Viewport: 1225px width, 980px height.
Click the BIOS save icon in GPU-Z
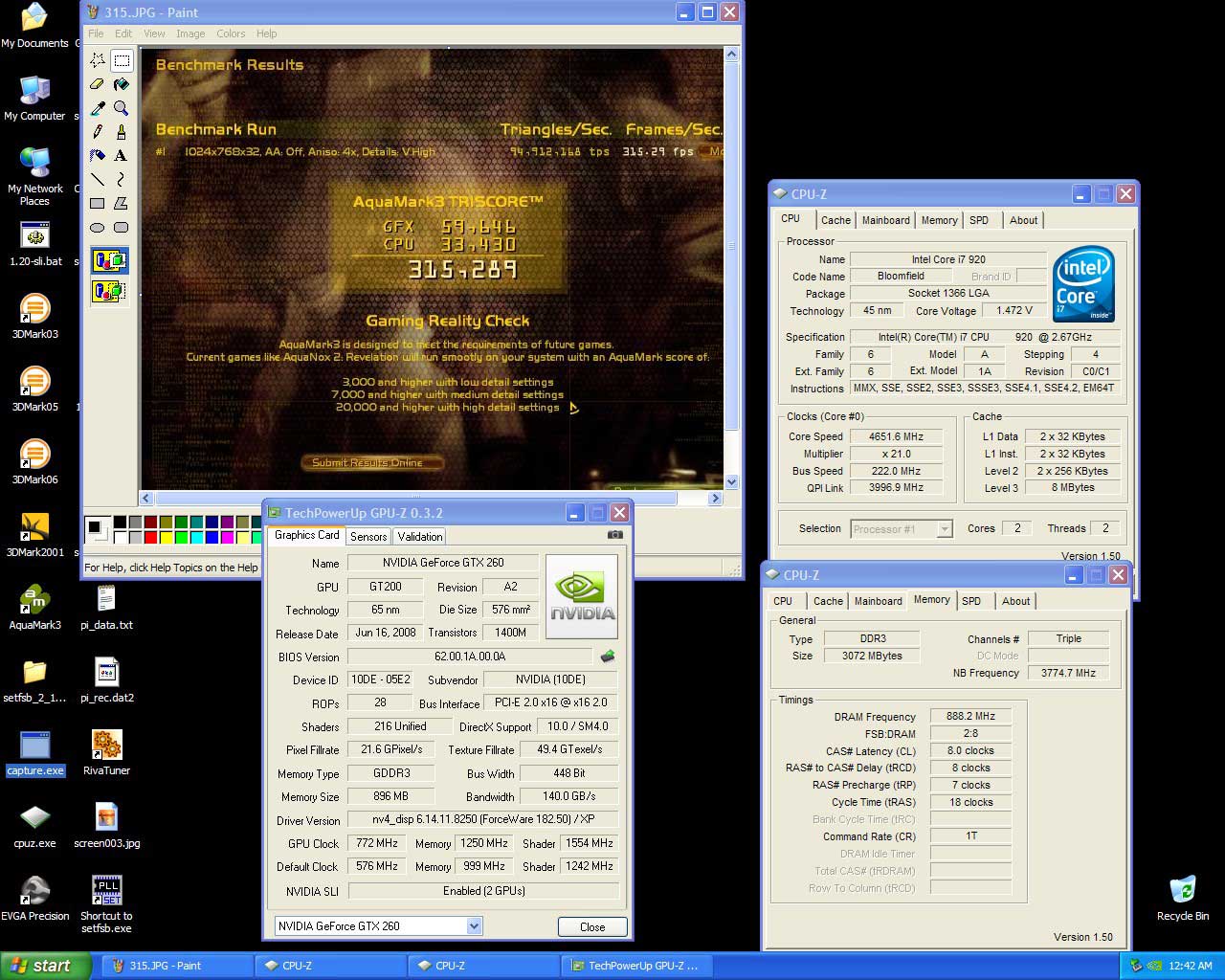607,657
